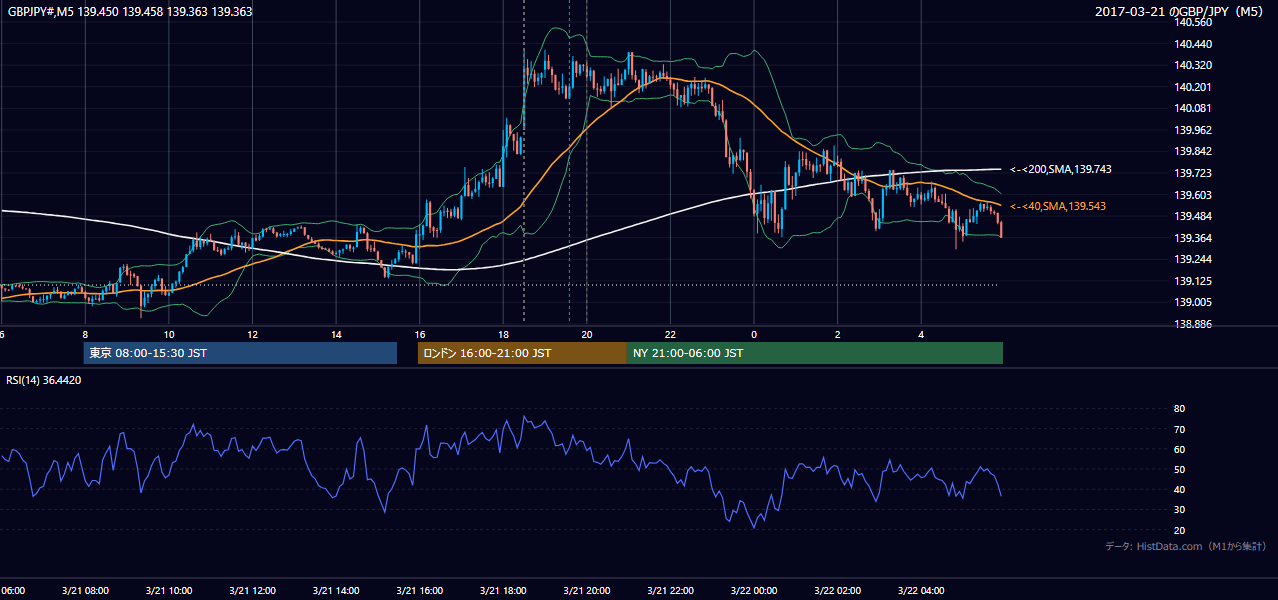Click the 3/21 10:00 date label

169,591
